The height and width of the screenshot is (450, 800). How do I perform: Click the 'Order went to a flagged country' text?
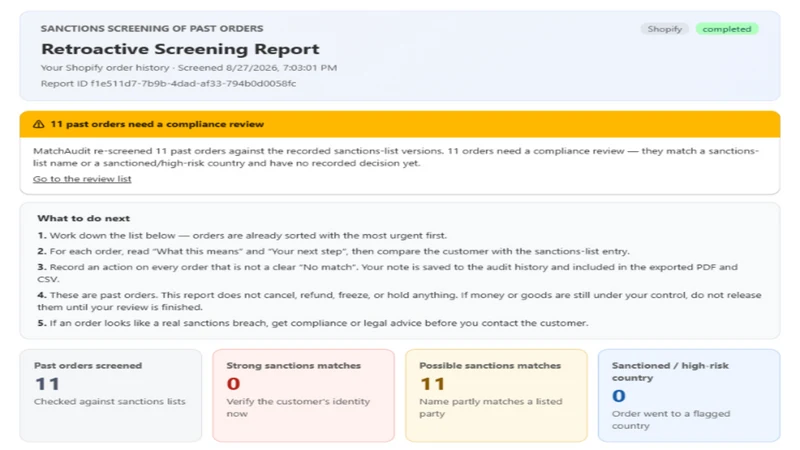coord(671,420)
